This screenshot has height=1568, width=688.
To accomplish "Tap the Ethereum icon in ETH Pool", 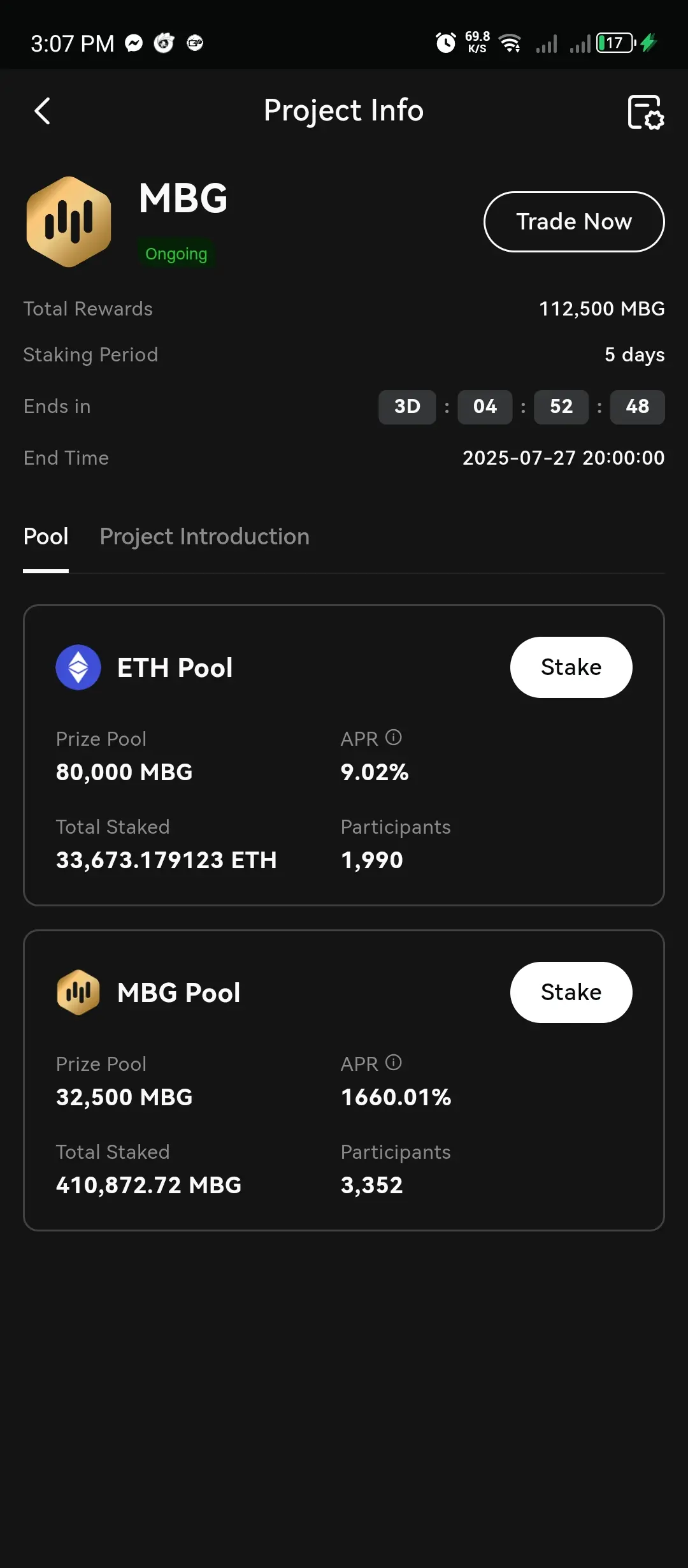I will 78,667.
